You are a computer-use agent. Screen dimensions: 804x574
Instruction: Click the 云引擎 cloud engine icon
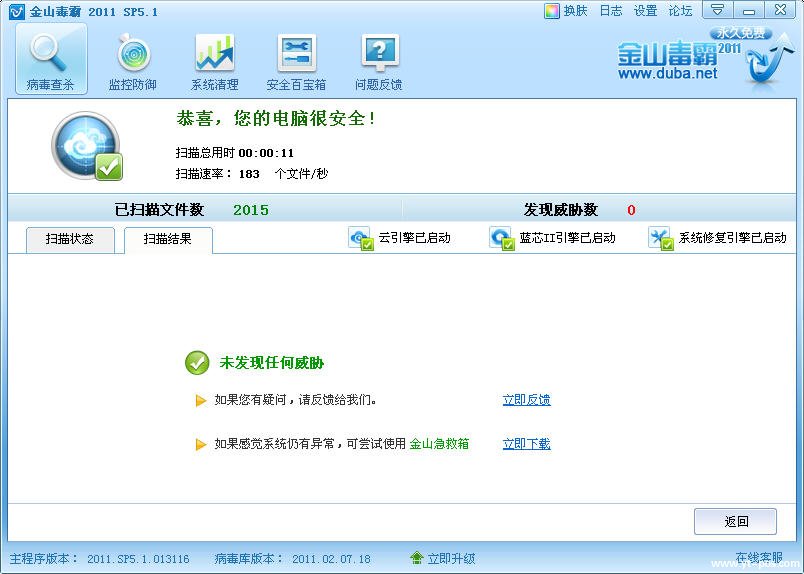[x=360, y=238]
